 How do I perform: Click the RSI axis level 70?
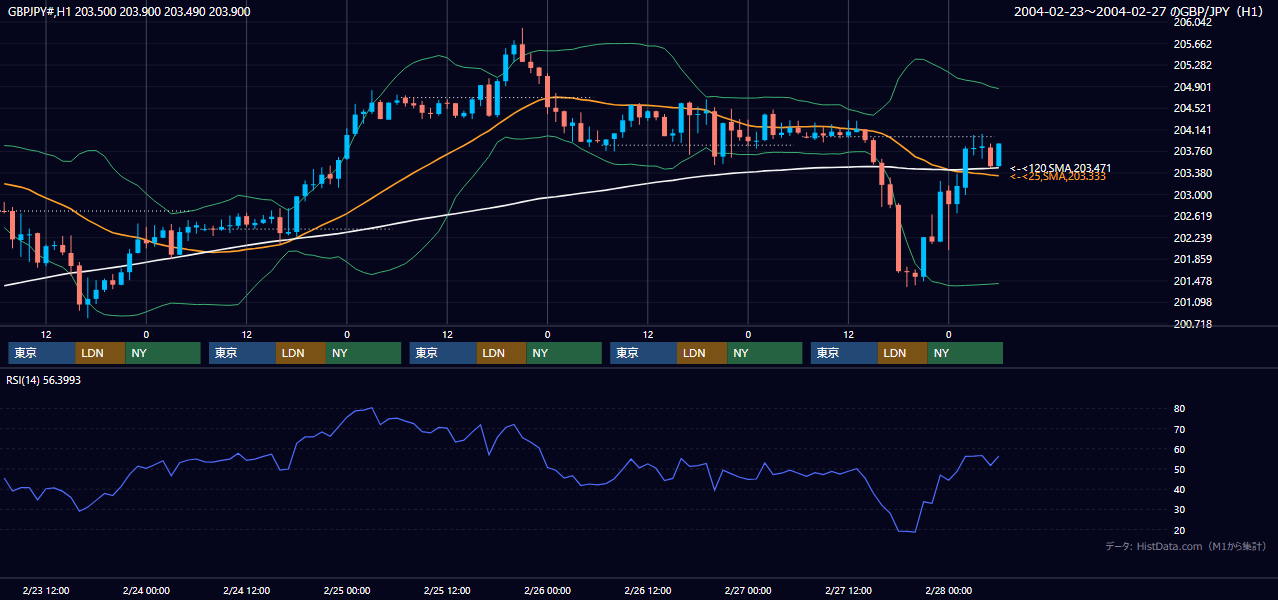1180,429
